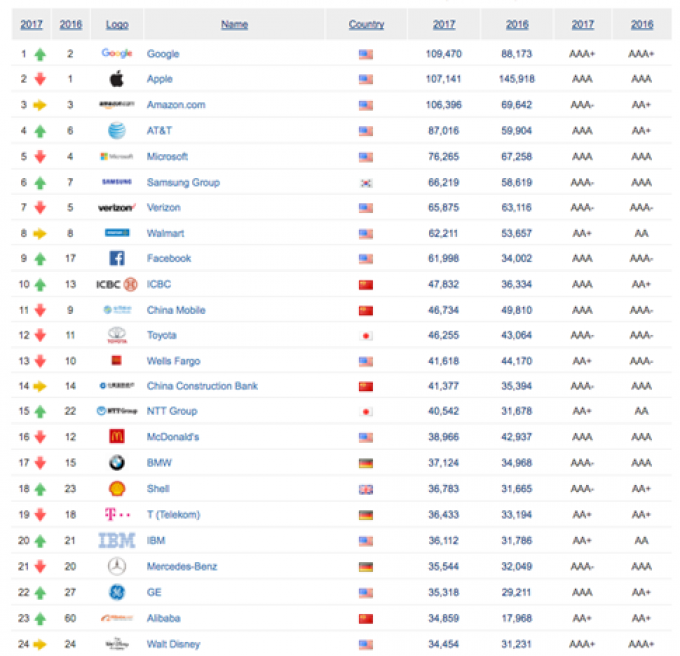Click the BMW logo icon

[117, 463]
